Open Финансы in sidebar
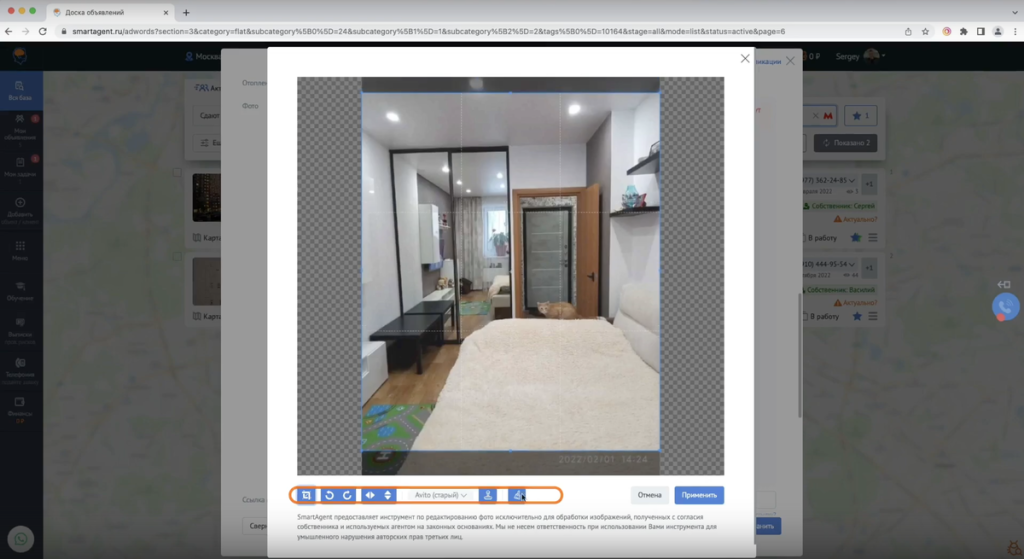The image size is (1024, 559). coord(20,409)
